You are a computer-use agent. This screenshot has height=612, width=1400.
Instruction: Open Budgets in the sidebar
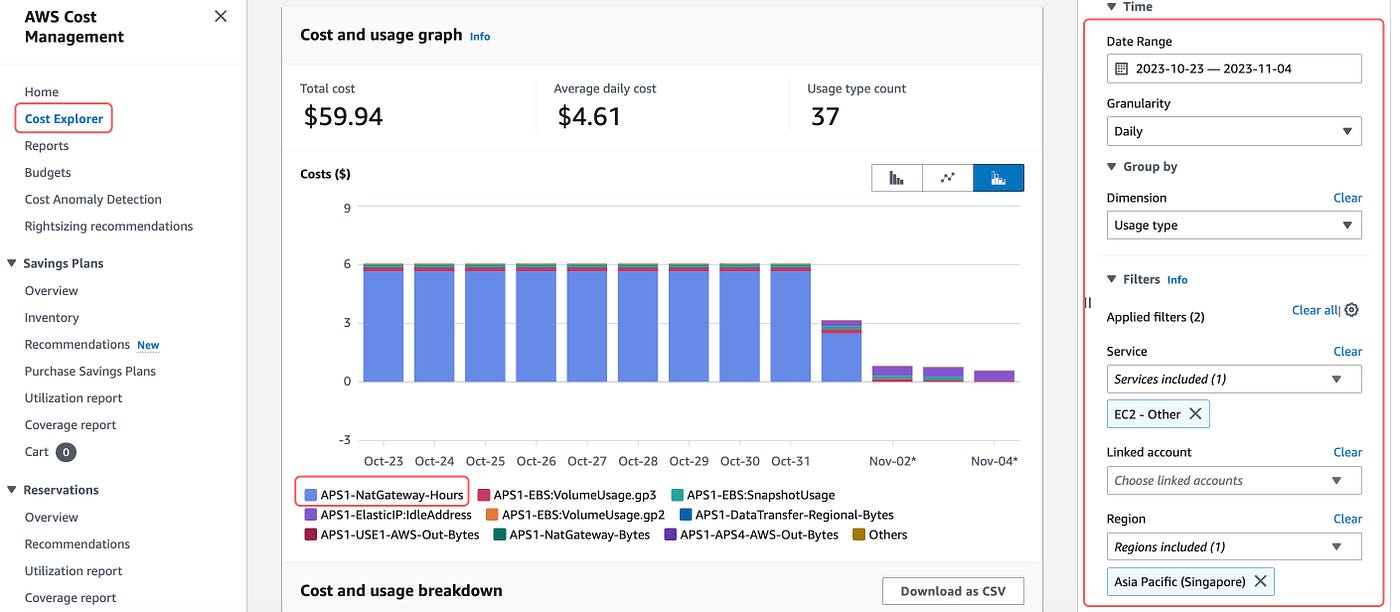48,173
